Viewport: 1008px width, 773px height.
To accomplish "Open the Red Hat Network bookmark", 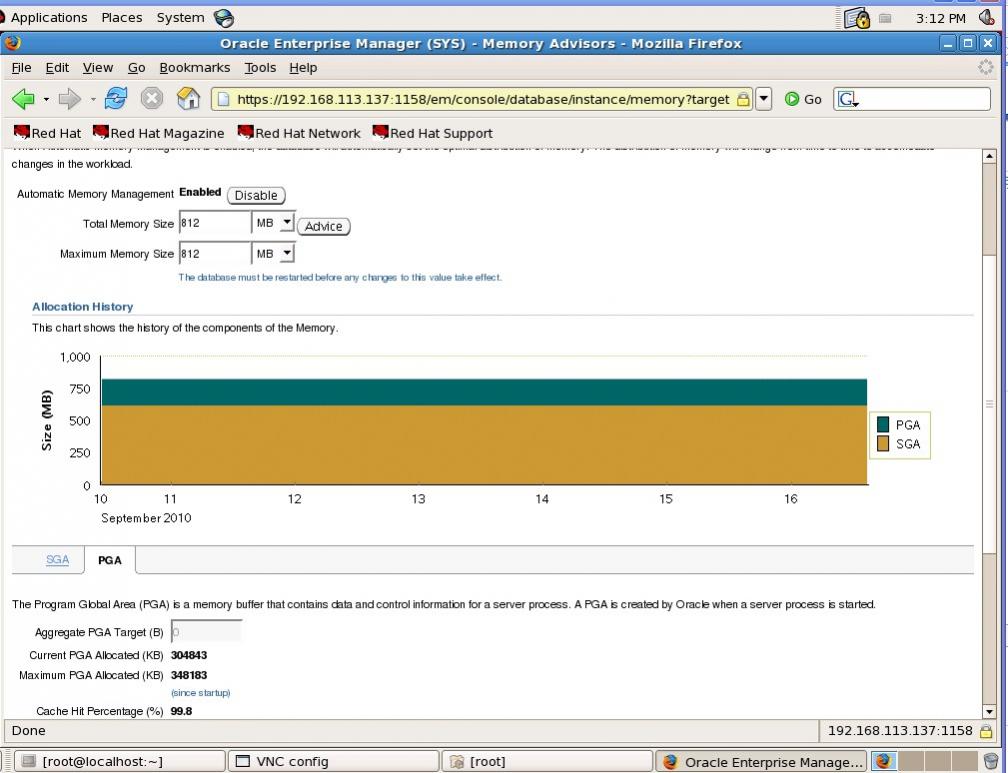I will (299, 133).
